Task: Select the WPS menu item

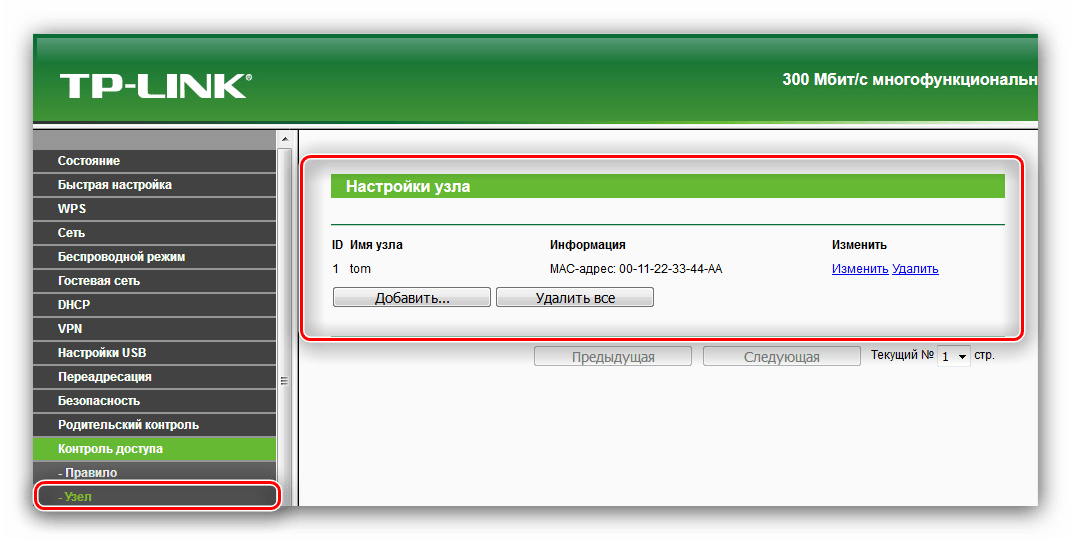Action: (x=72, y=209)
